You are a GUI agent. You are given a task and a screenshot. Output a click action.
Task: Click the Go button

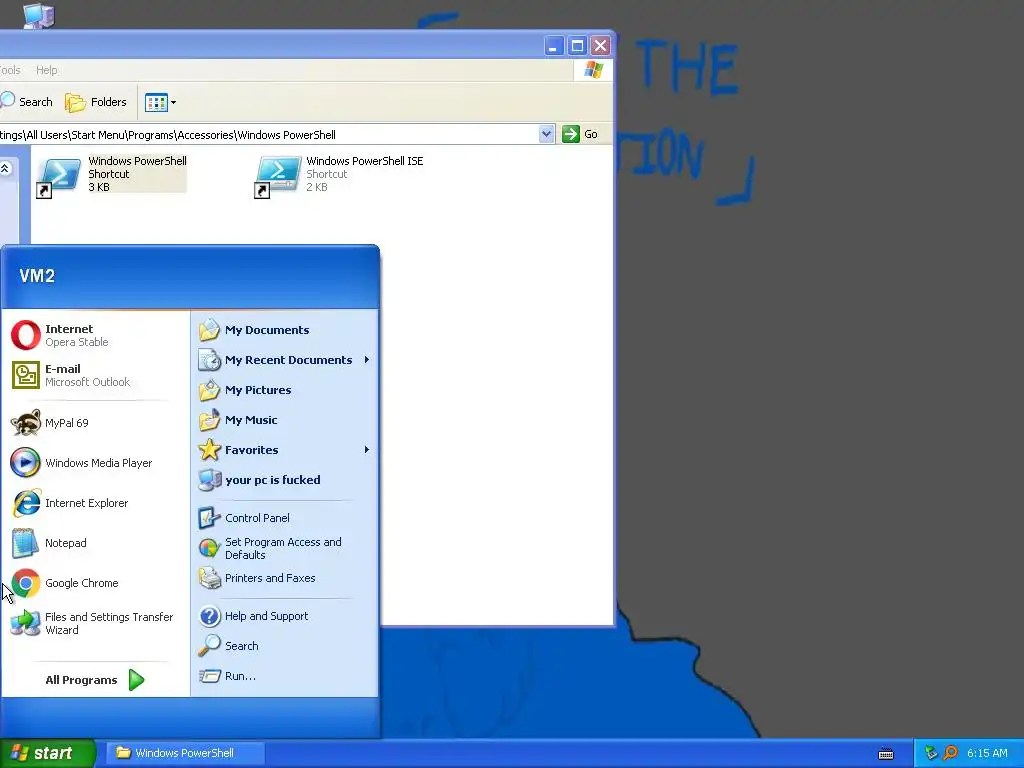pyautogui.click(x=581, y=134)
